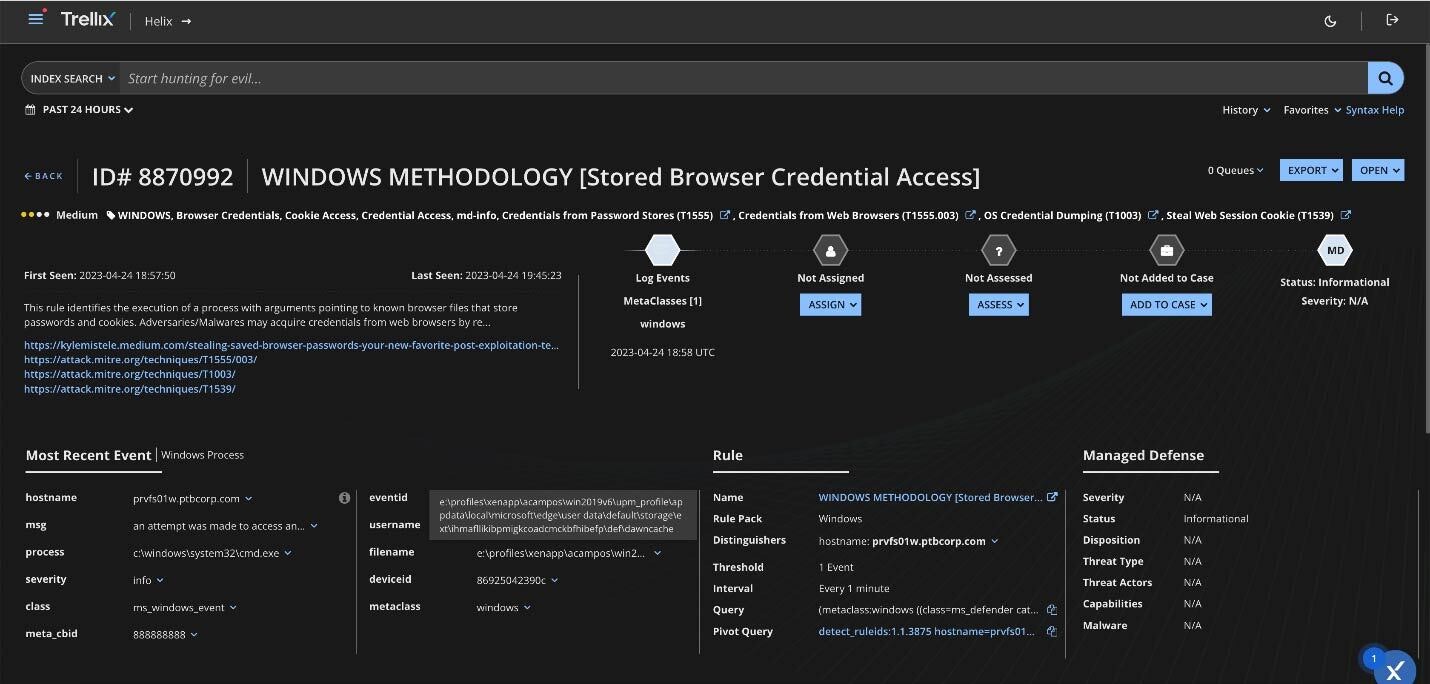Open the hamburger navigation menu

click(x=36, y=19)
